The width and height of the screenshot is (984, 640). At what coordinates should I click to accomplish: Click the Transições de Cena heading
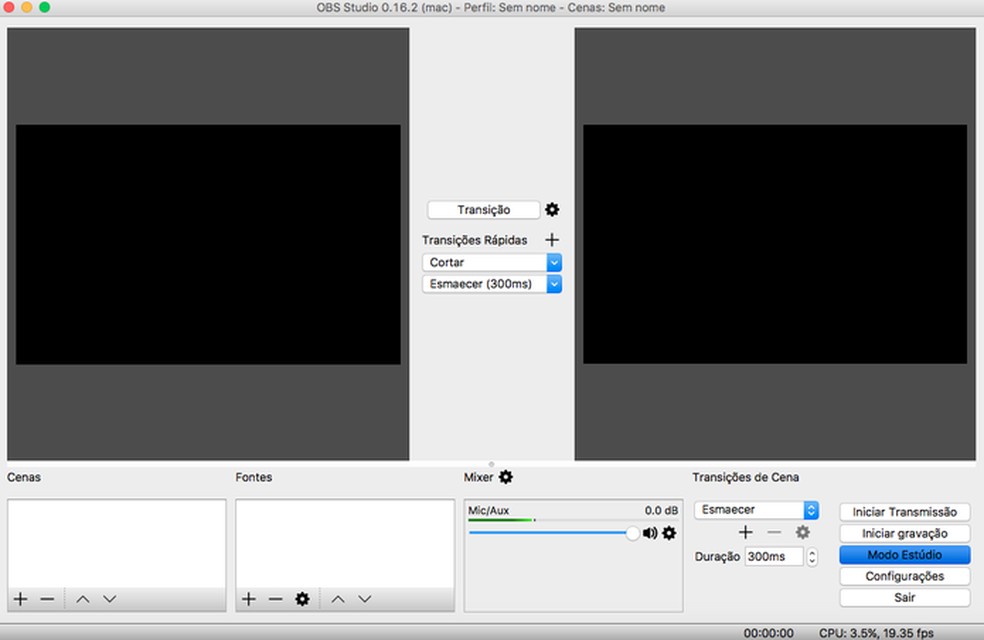(746, 477)
